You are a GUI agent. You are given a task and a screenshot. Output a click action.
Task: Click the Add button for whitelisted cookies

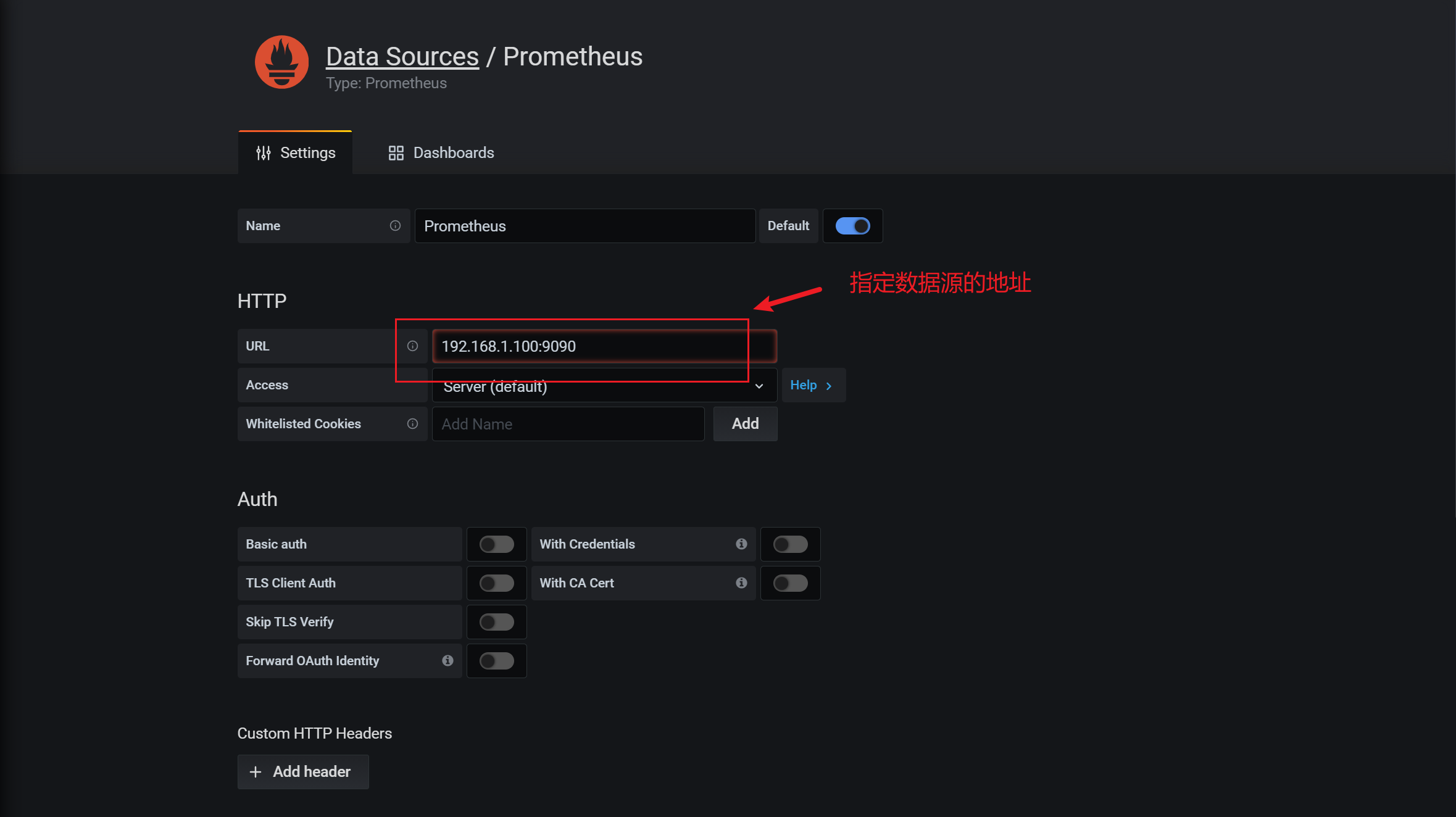(745, 424)
